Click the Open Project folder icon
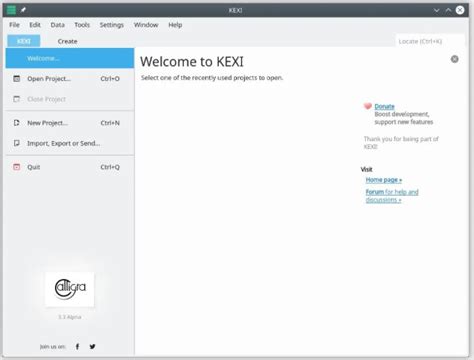Screen dimensions: 474x360 [16, 79]
